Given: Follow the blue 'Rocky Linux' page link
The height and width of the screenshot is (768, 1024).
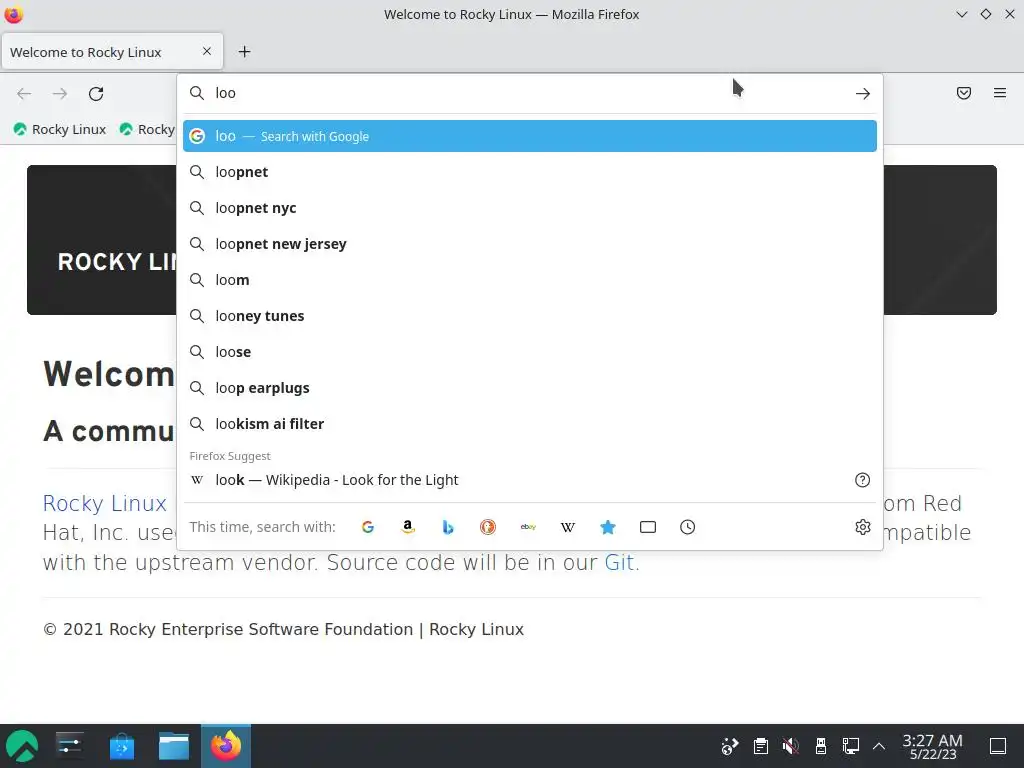Looking at the screenshot, I should point(104,504).
